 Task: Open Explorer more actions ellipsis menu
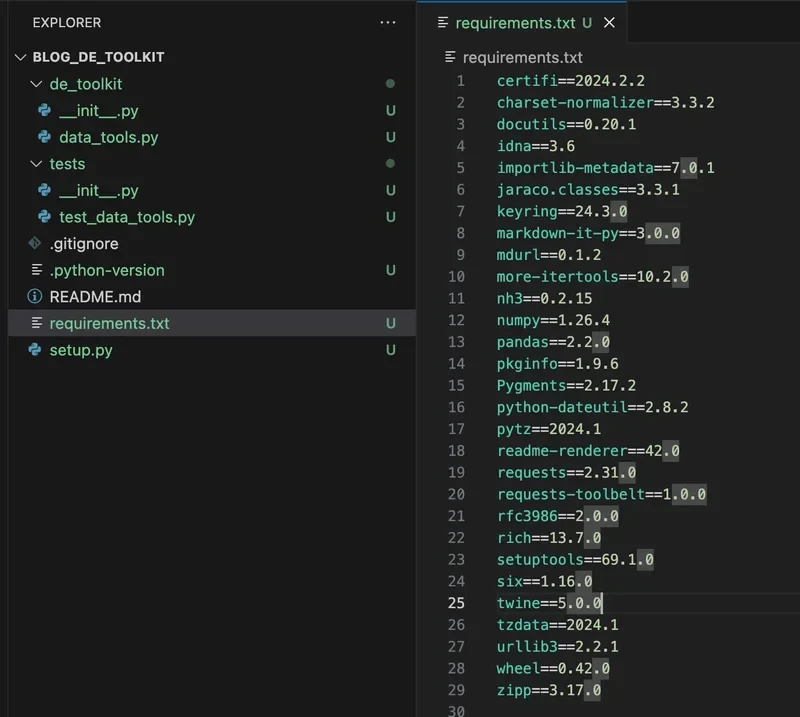pos(388,22)
